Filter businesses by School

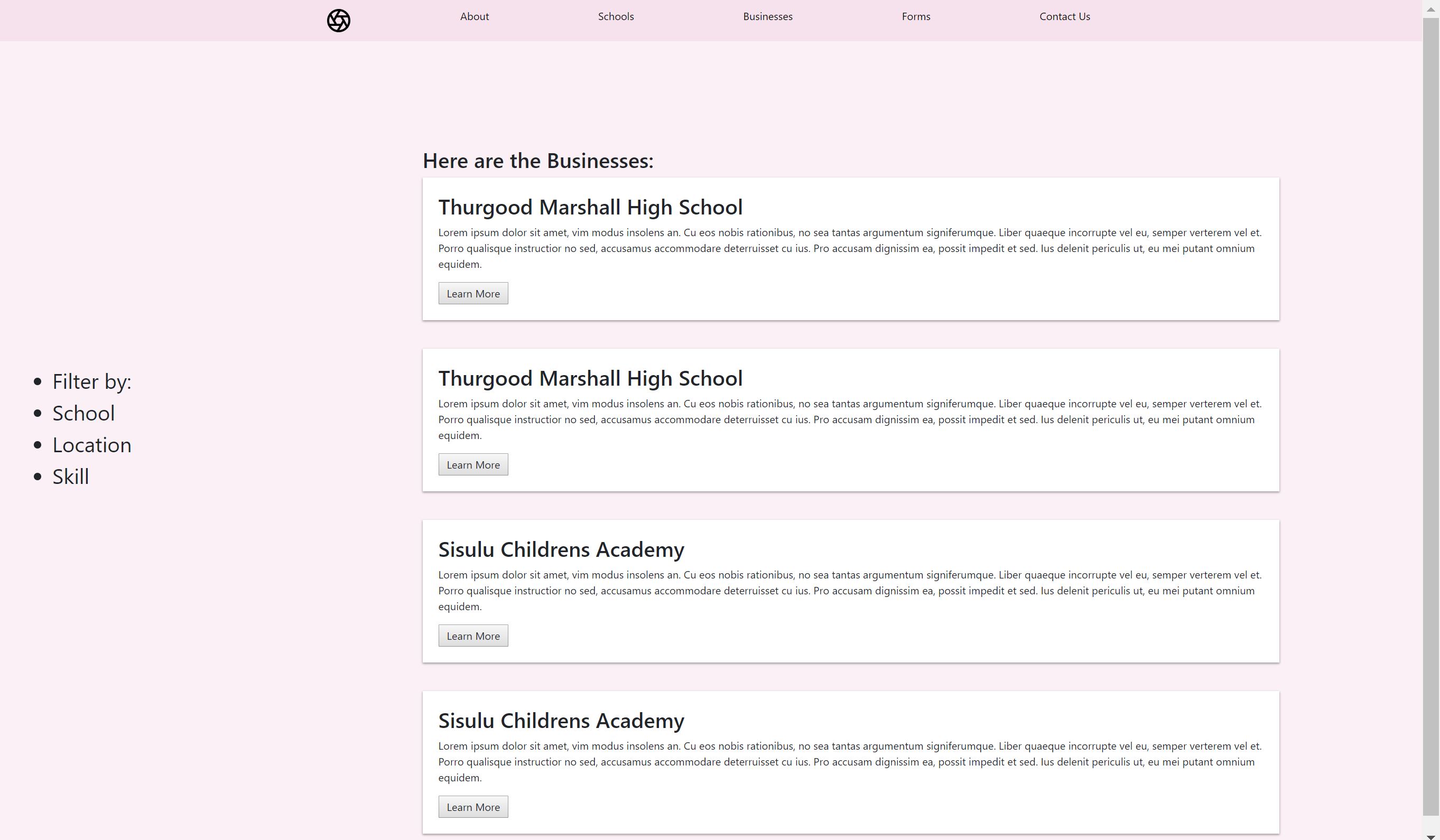83,413
